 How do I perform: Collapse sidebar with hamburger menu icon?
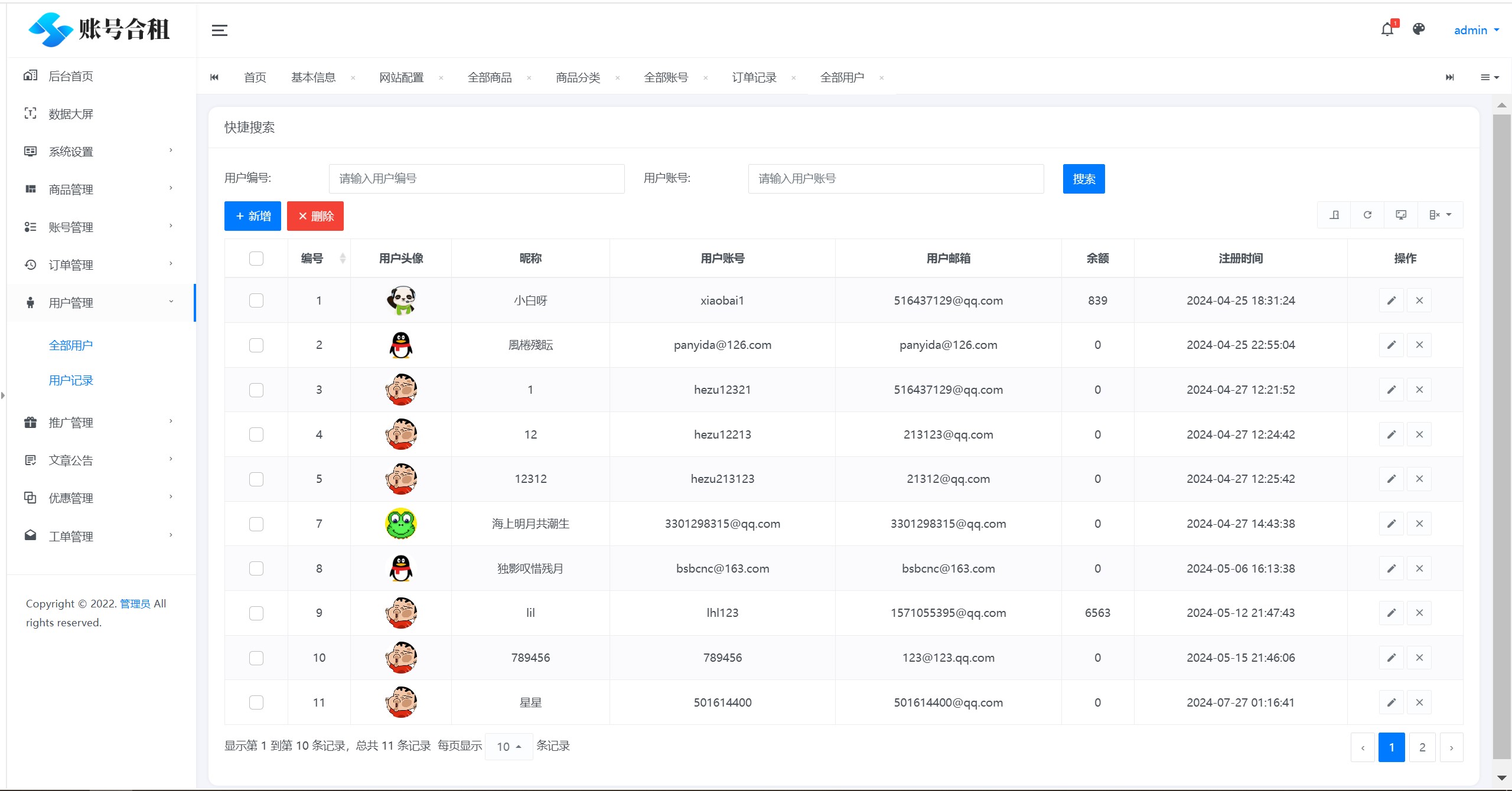pos(220,31)
